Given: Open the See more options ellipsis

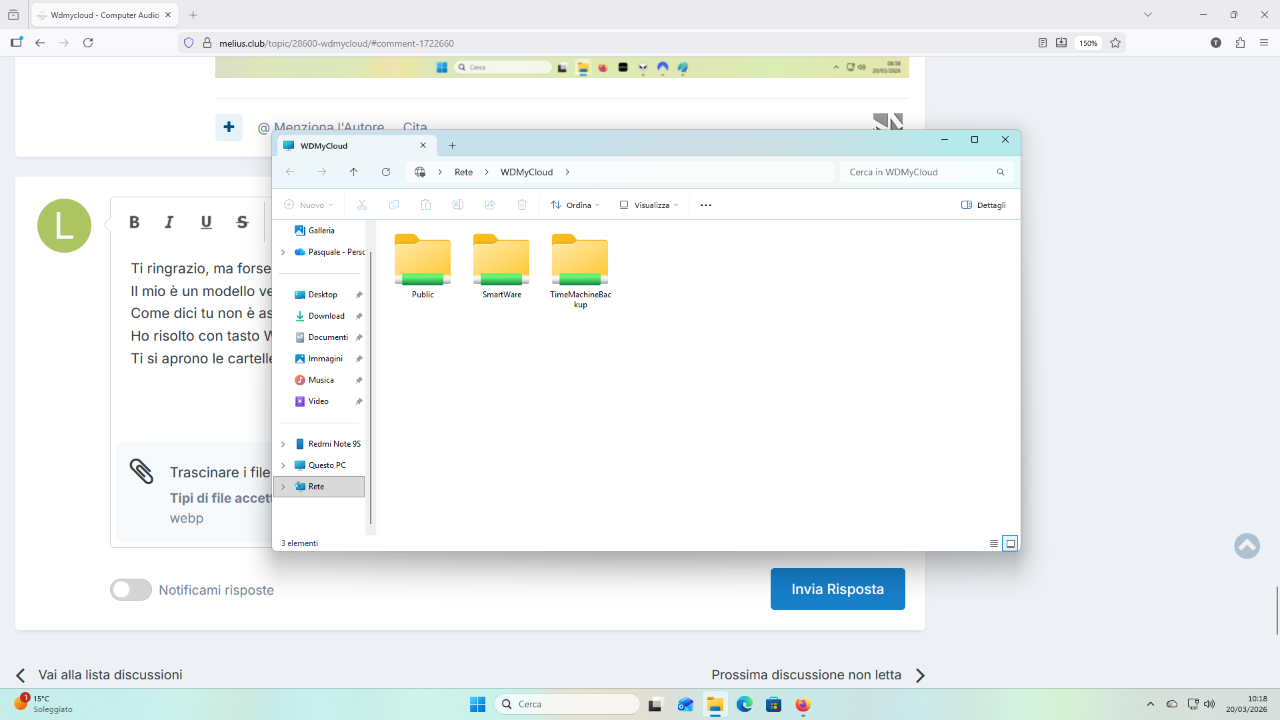Looking at the screenshot, I should coord(706,205).
